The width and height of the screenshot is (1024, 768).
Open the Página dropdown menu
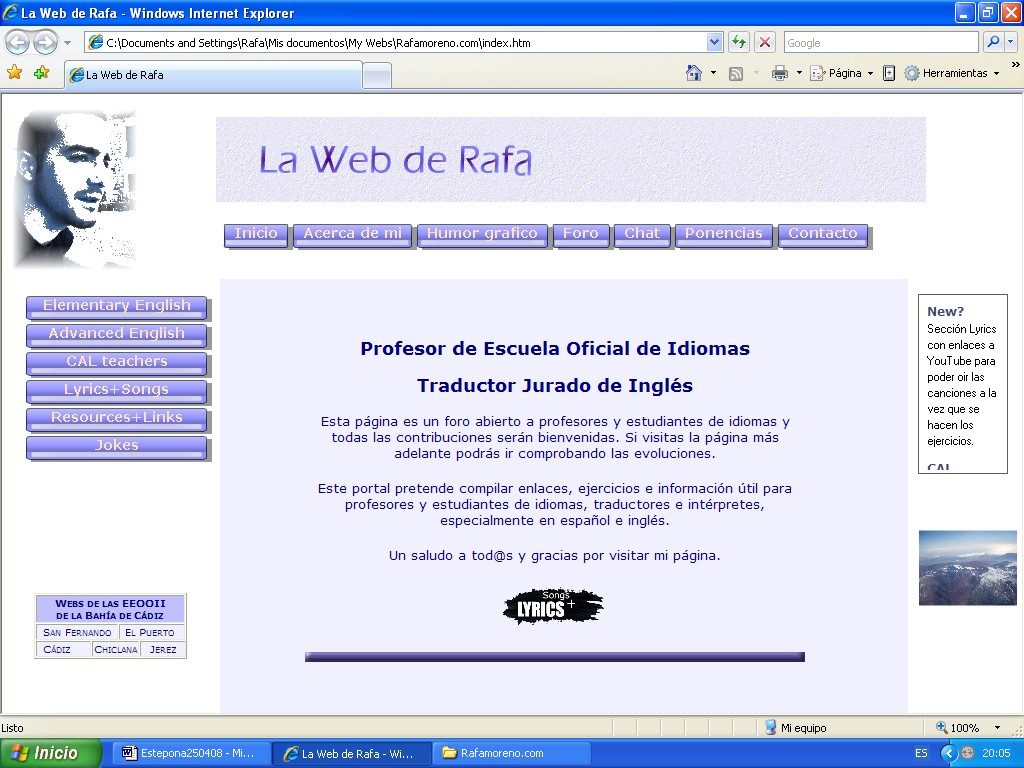841,73
